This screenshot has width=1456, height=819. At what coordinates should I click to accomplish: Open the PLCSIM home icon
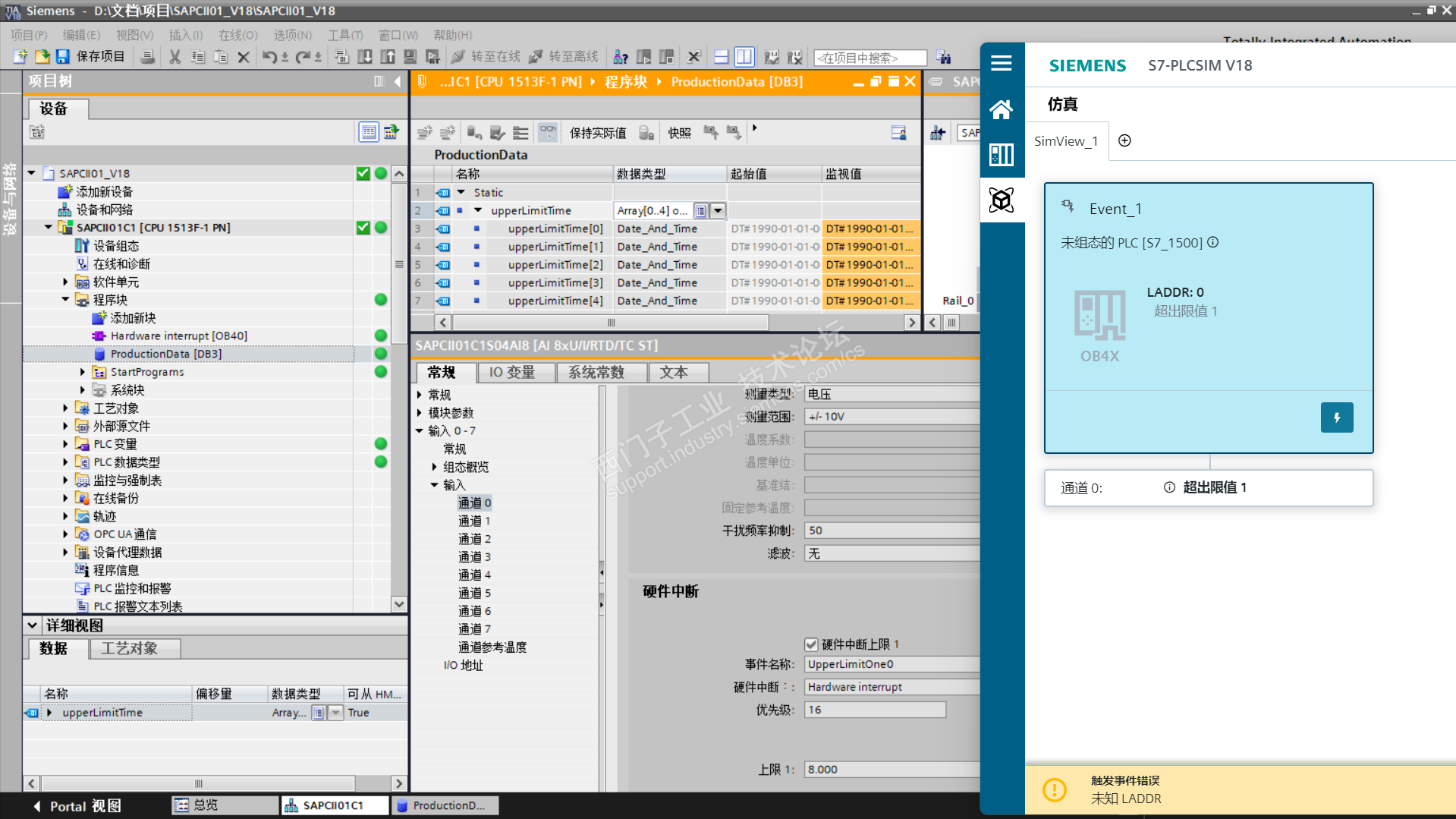pyautogui.click(x=1002, y=110)
